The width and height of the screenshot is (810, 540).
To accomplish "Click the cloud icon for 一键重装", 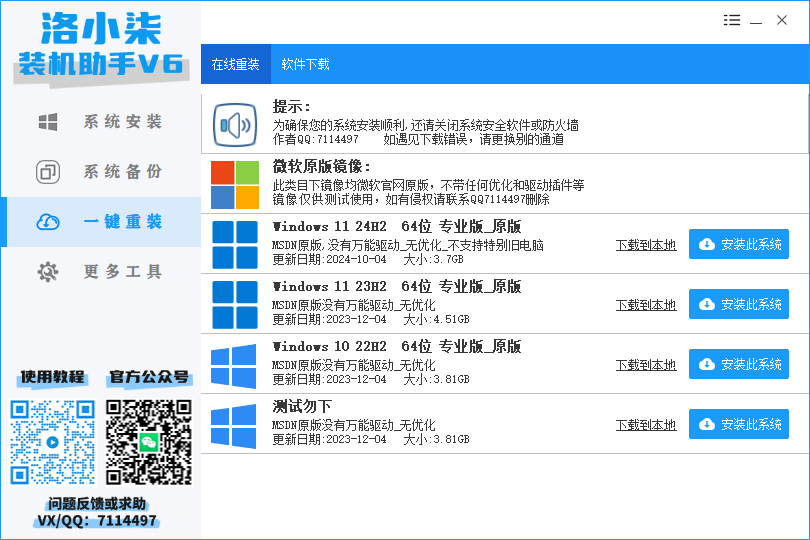I will coord(48,222).
